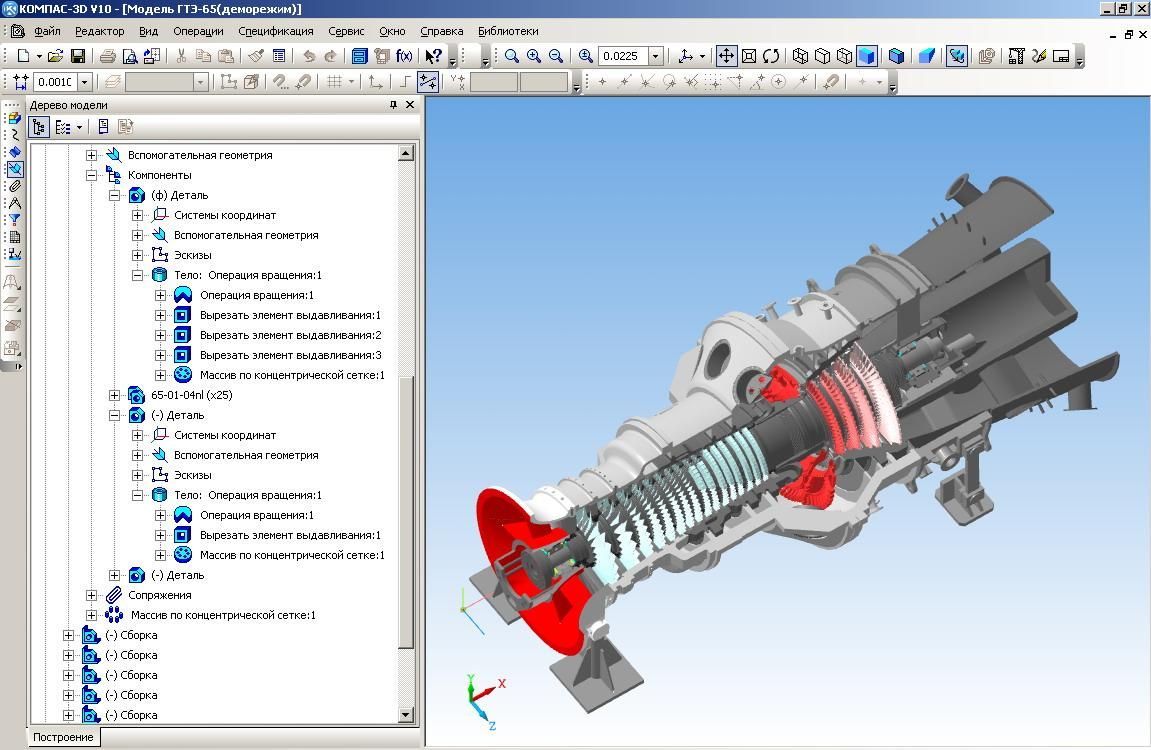Open the zoom scale 0.0225 dropdown
Viewport: 1151px width, 750px height.
(x=656, y=57)
